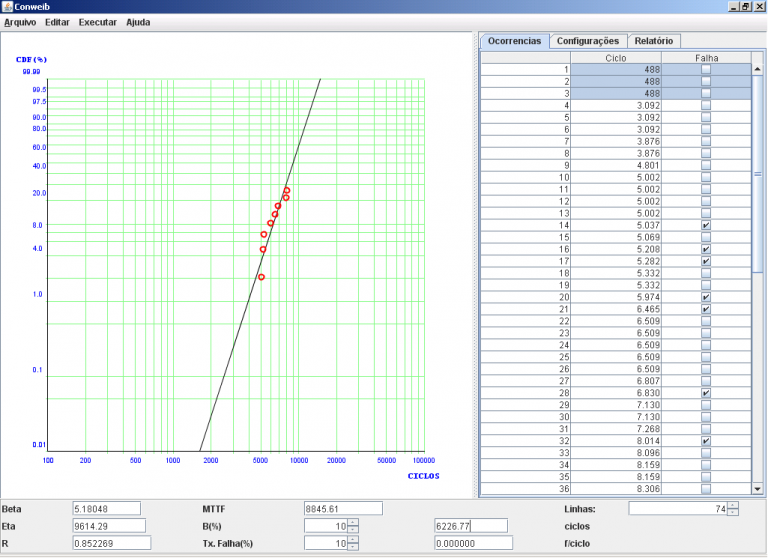Click the Java icon in the title bar
This screenshot has height=558, width=768.
(8, 7)
